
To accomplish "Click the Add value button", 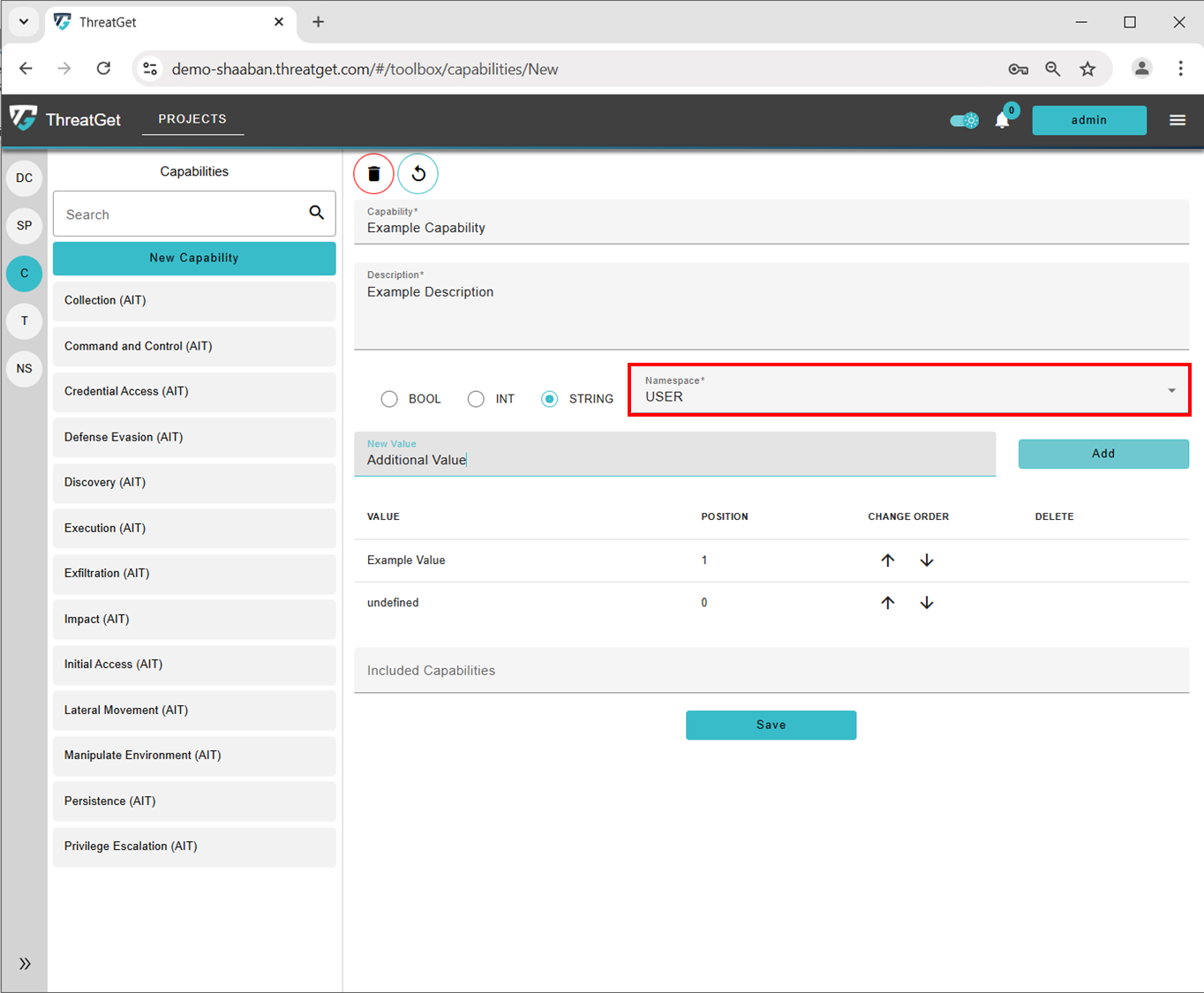I will click(x=1102, y=454).
